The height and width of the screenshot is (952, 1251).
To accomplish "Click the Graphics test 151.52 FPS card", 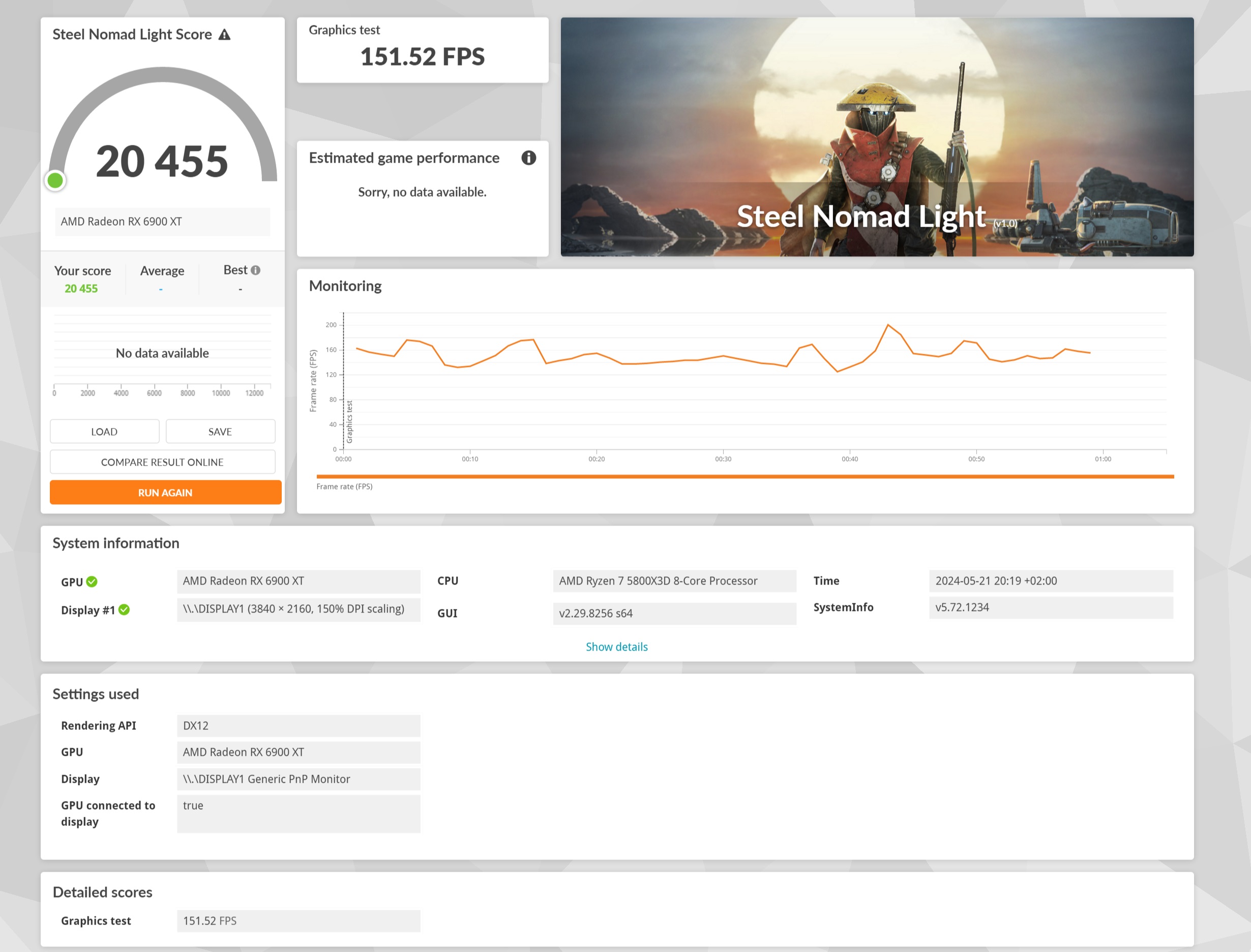I will (x=422, y=50).
